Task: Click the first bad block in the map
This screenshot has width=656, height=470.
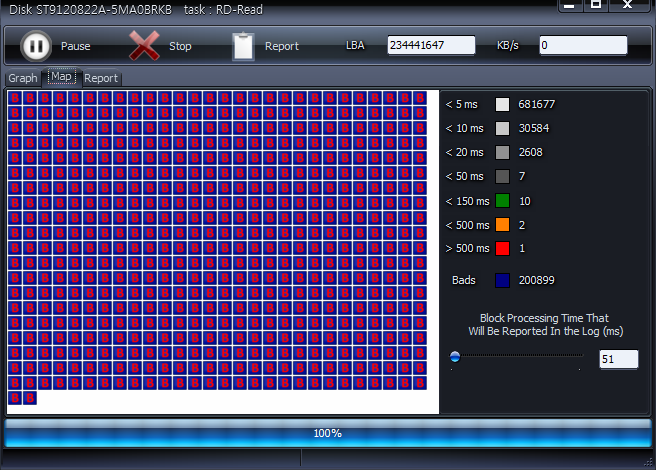Action: [x=15, y=99]
